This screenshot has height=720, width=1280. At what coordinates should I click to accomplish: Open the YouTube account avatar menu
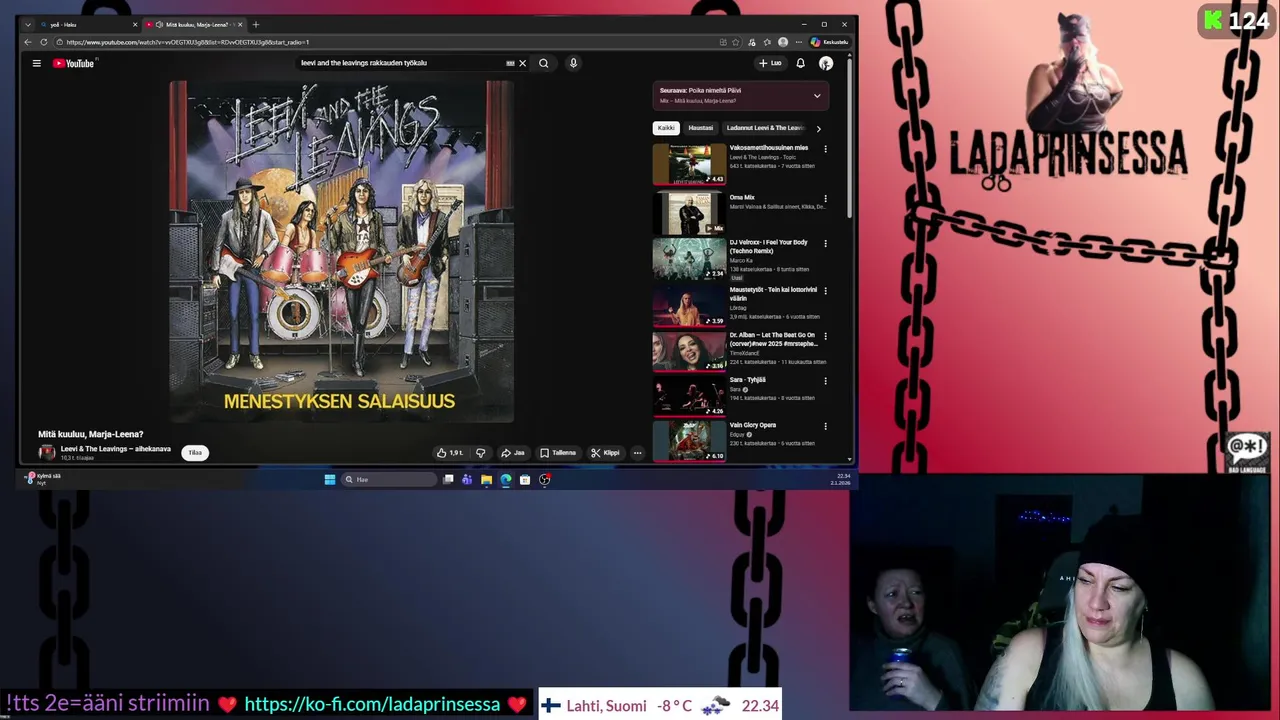click(826, 63)
